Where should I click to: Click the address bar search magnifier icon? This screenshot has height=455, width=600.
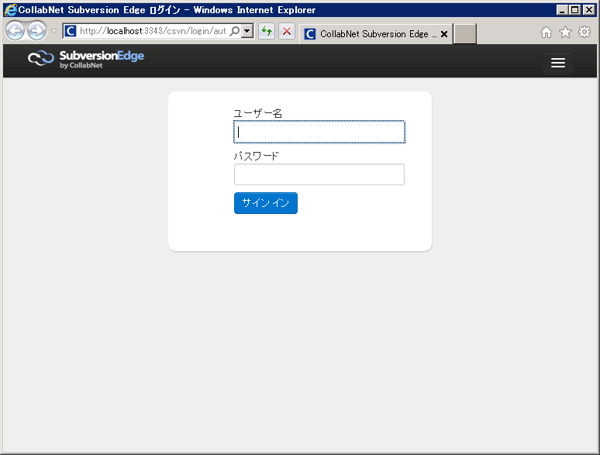(x=235, y=31)
